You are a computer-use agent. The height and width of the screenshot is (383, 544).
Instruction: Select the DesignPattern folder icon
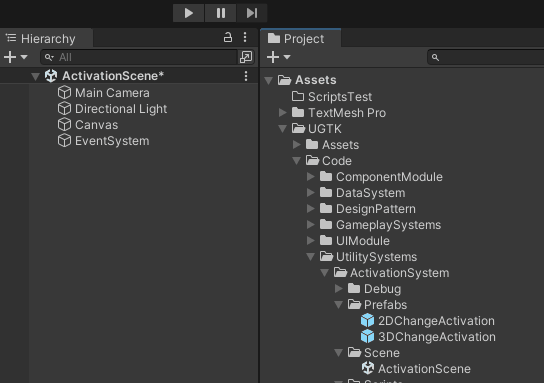coord(326,208)
